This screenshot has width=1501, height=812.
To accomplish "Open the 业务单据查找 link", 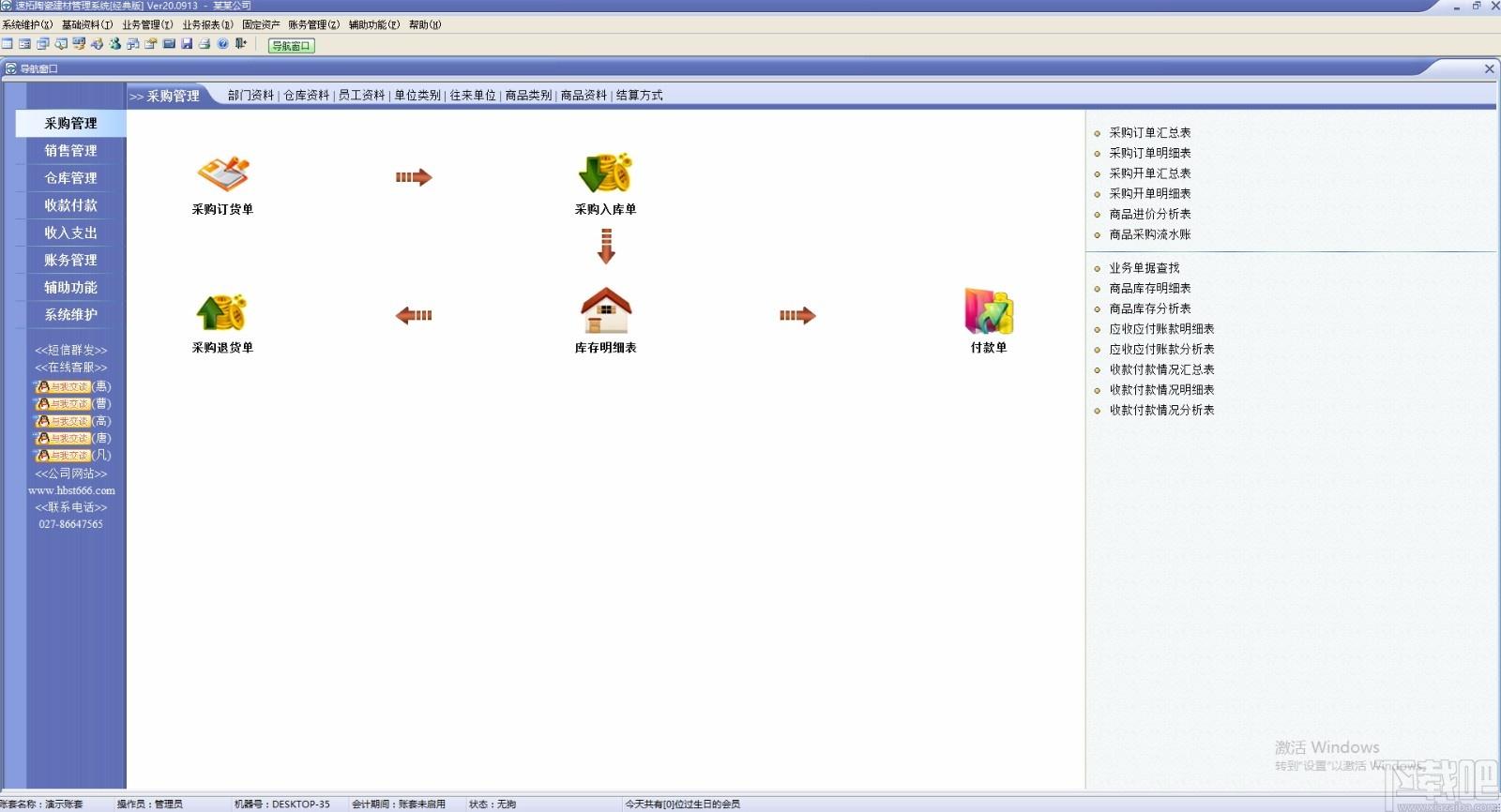I will point(1145,268).
